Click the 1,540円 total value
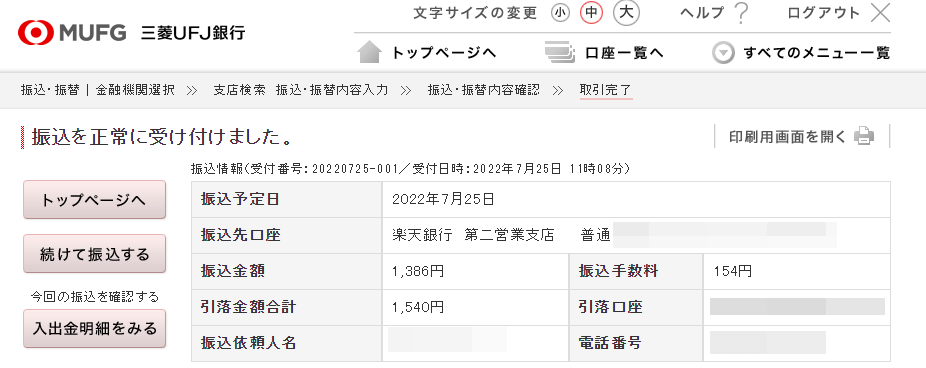 [418, 307]
